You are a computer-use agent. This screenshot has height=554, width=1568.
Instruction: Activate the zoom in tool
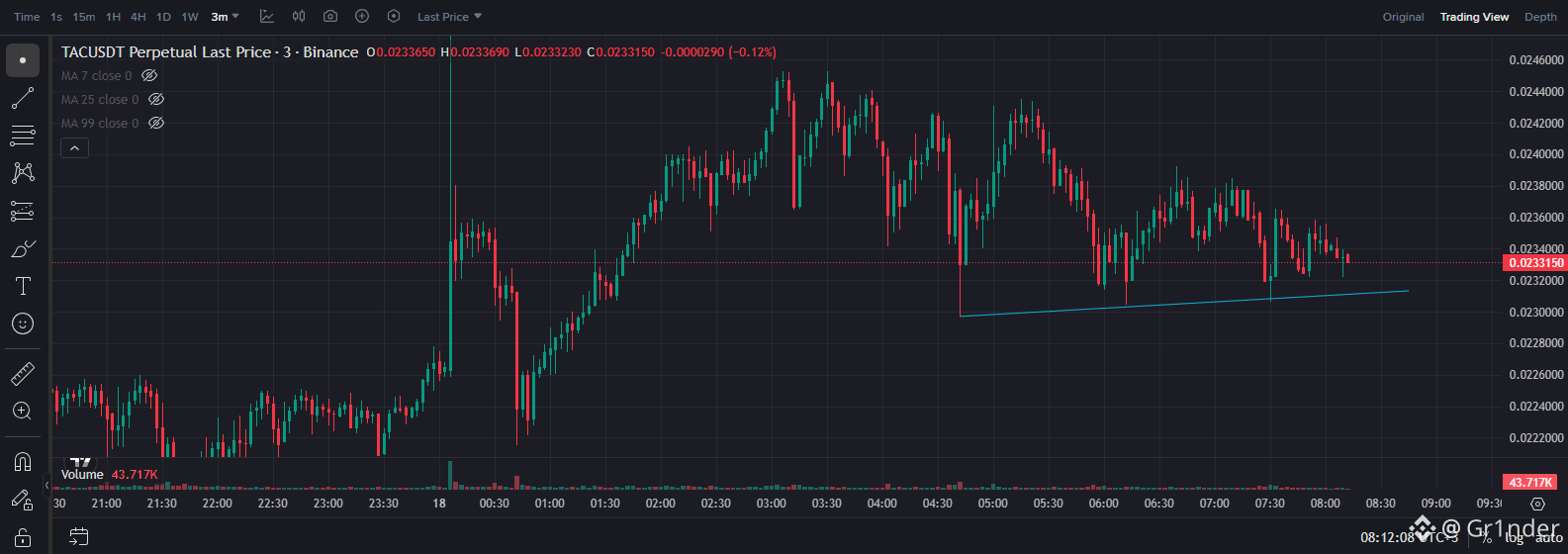[x=23, y=412]
